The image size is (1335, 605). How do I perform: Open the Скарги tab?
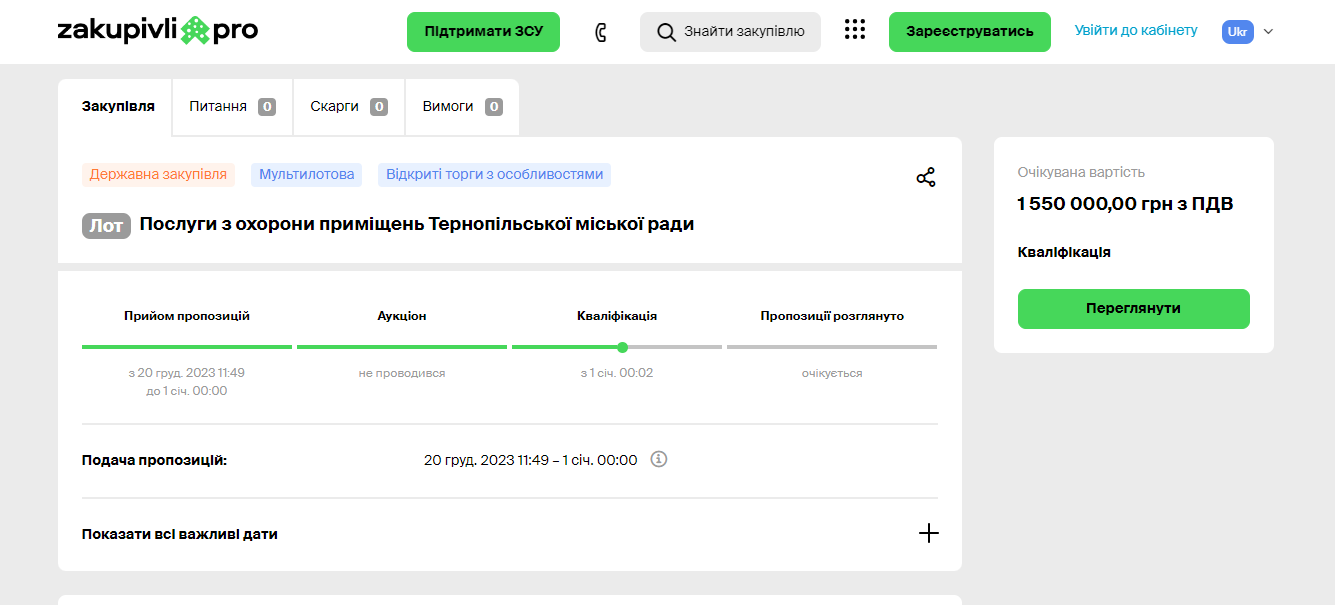point(349,107)
